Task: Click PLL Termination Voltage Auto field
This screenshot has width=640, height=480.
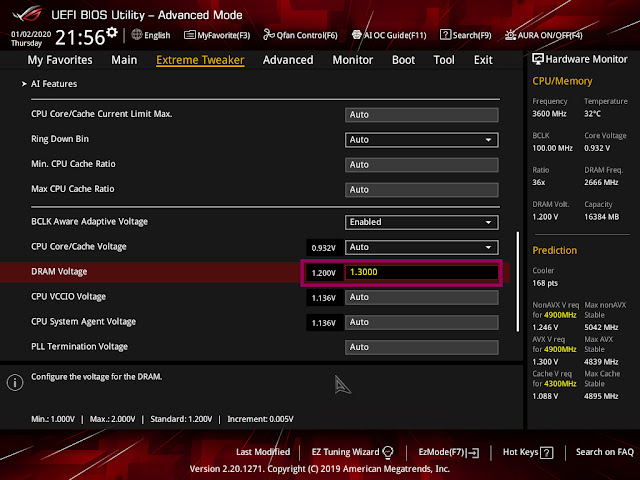Action: click(421, 347)
